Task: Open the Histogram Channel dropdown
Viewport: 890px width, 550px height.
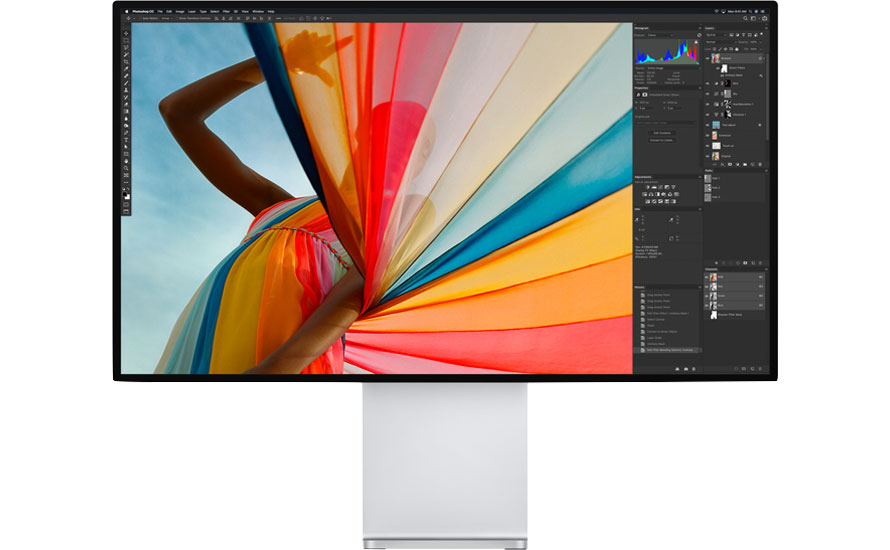Action: [x=660, y=35]
